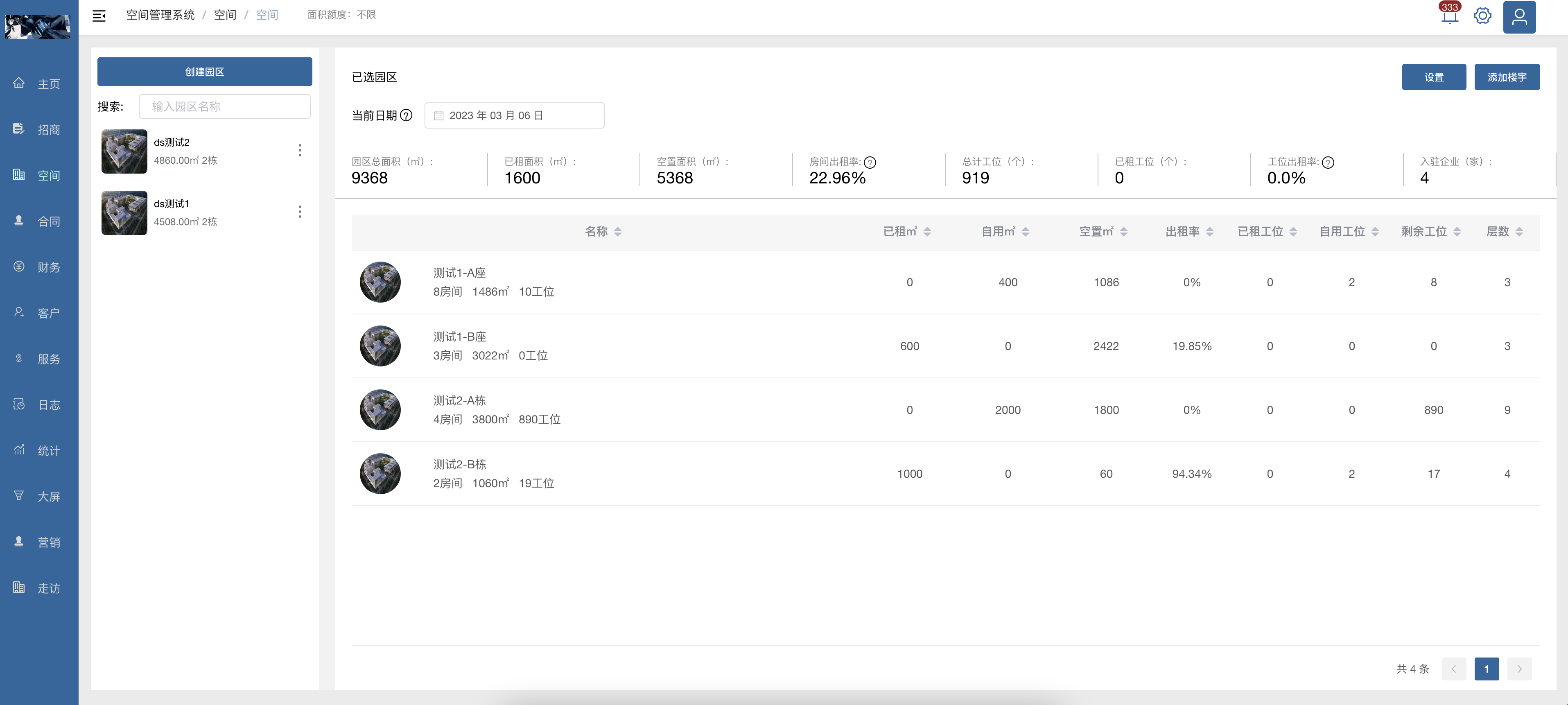Click the 统计 chart icon in sidebar
The height and width of the screenshot is (705, 1568).
[19, 450]
